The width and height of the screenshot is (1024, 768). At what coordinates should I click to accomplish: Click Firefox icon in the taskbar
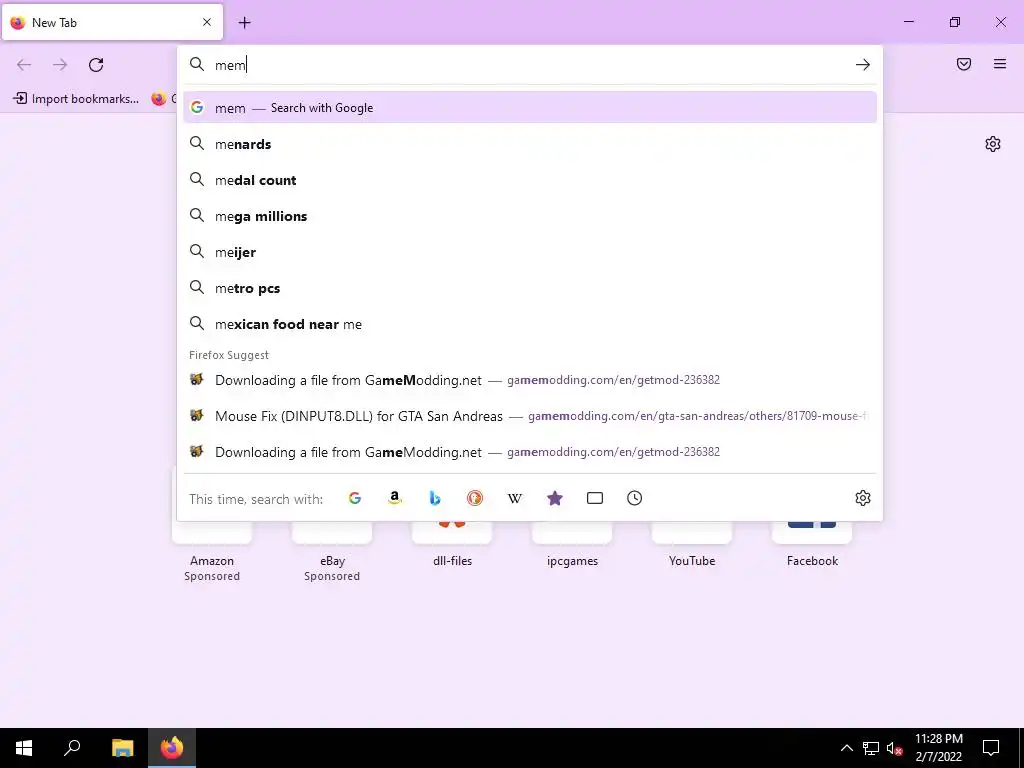coord(172,748)
